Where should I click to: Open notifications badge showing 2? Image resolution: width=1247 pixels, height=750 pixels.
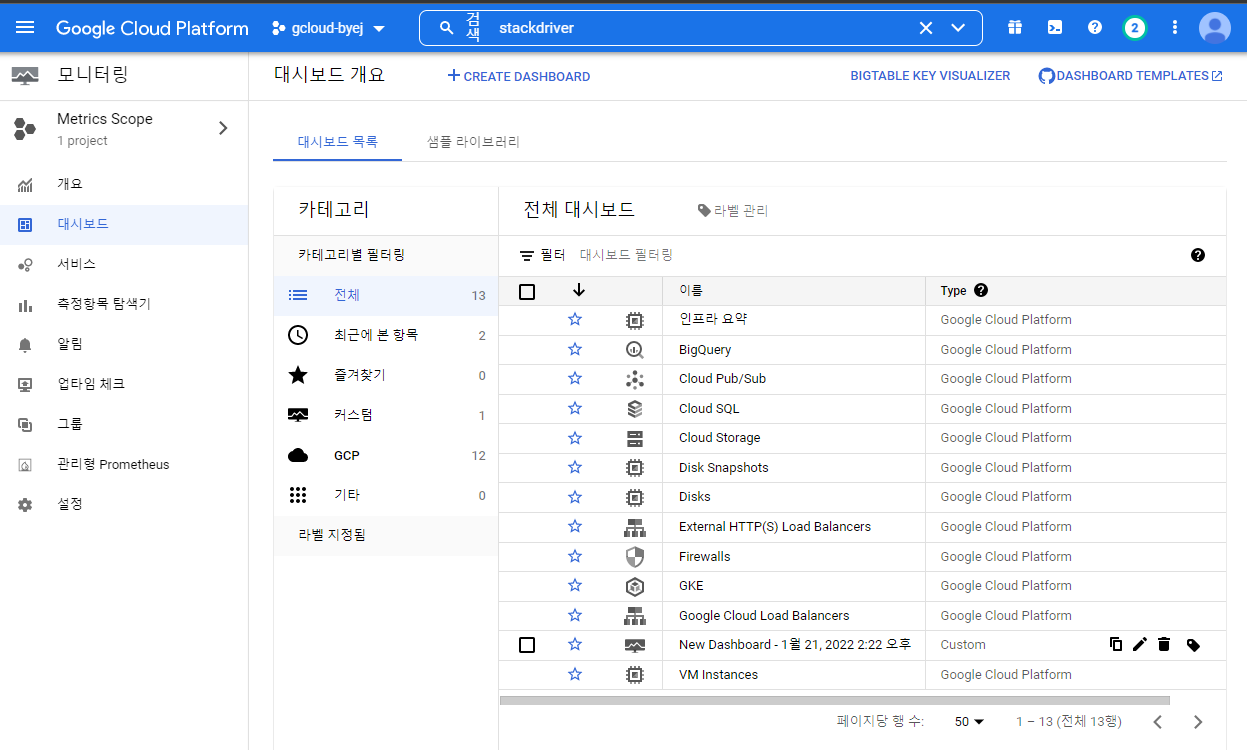click(x=1134, y=27)
